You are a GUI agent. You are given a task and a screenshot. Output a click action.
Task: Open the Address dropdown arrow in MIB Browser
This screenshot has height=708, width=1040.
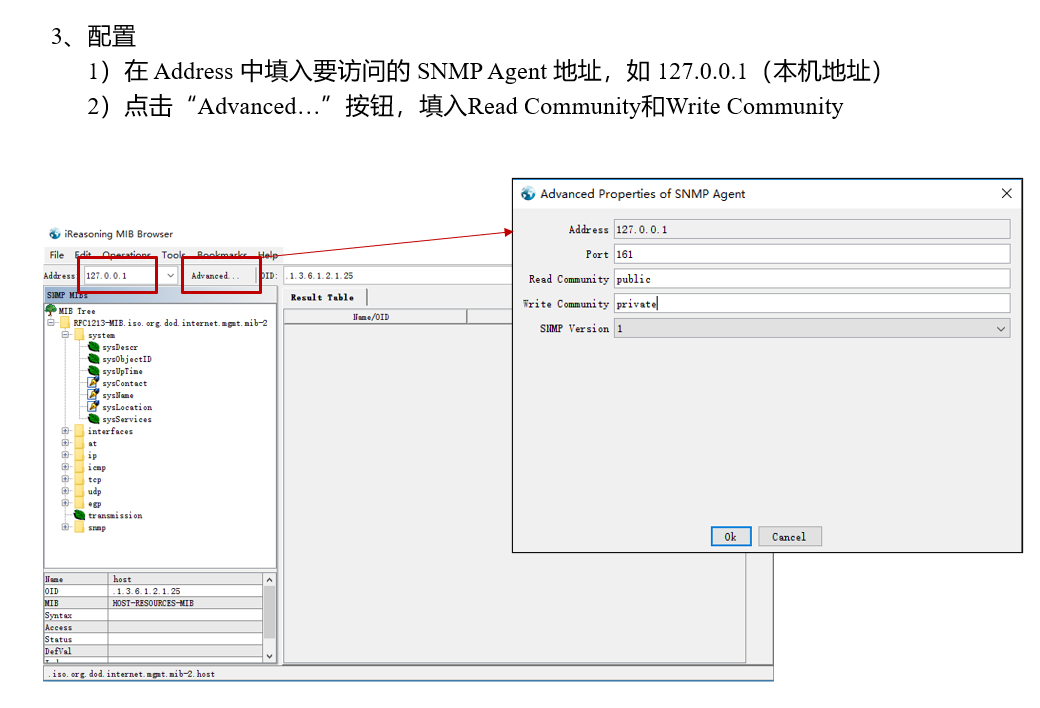170,275
